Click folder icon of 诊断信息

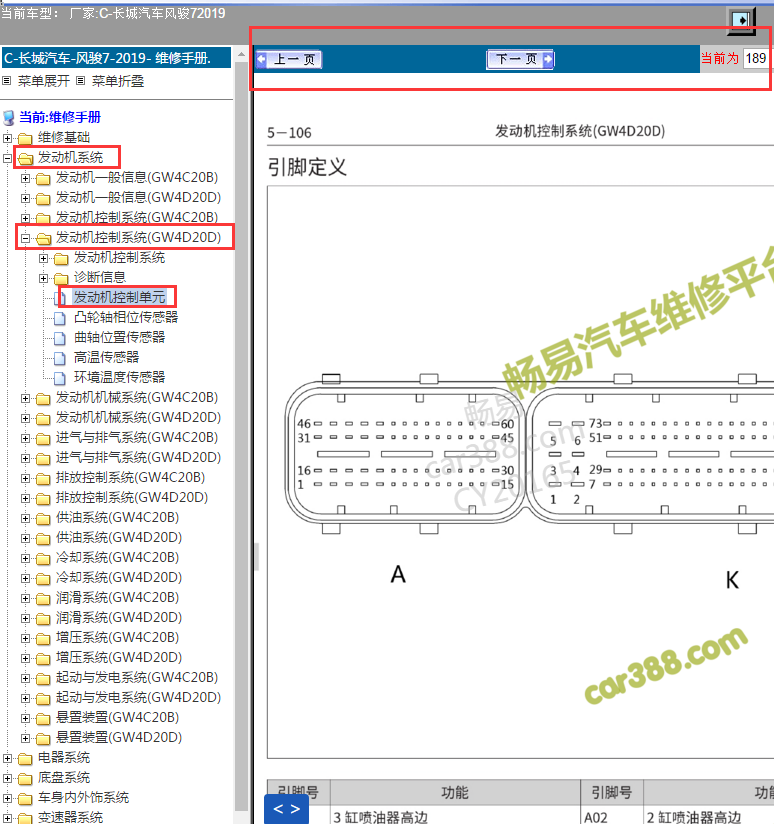(61, 279)
